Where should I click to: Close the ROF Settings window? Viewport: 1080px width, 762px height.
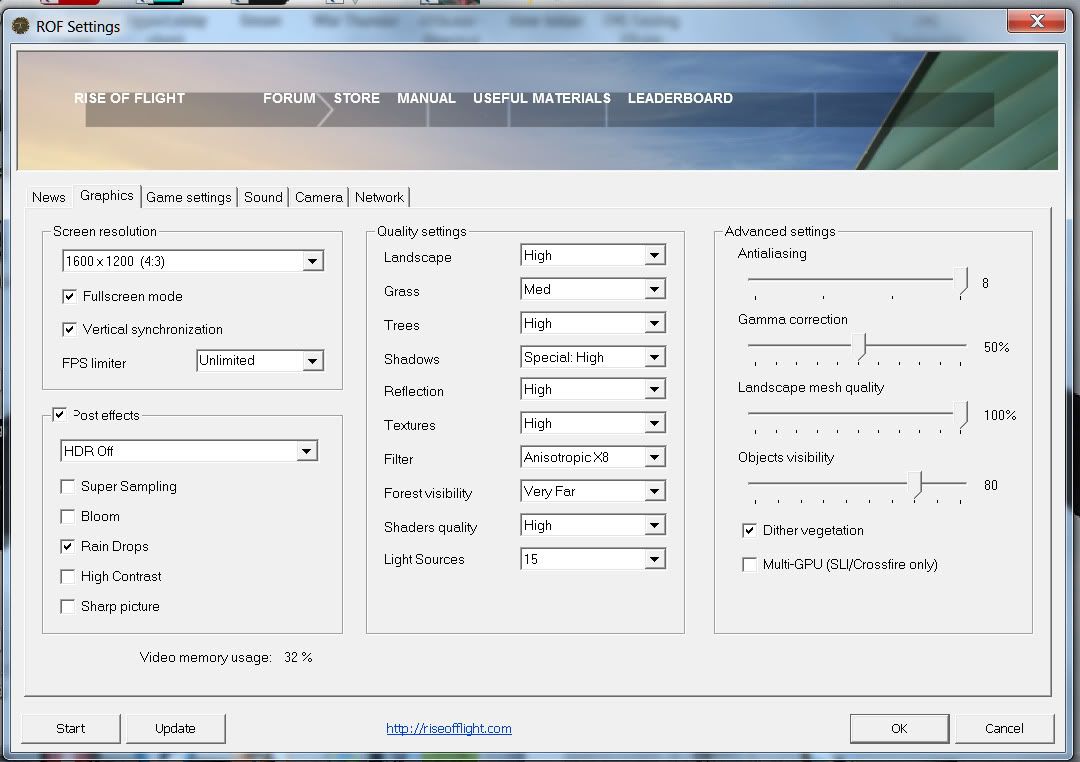pos(1036,21)
